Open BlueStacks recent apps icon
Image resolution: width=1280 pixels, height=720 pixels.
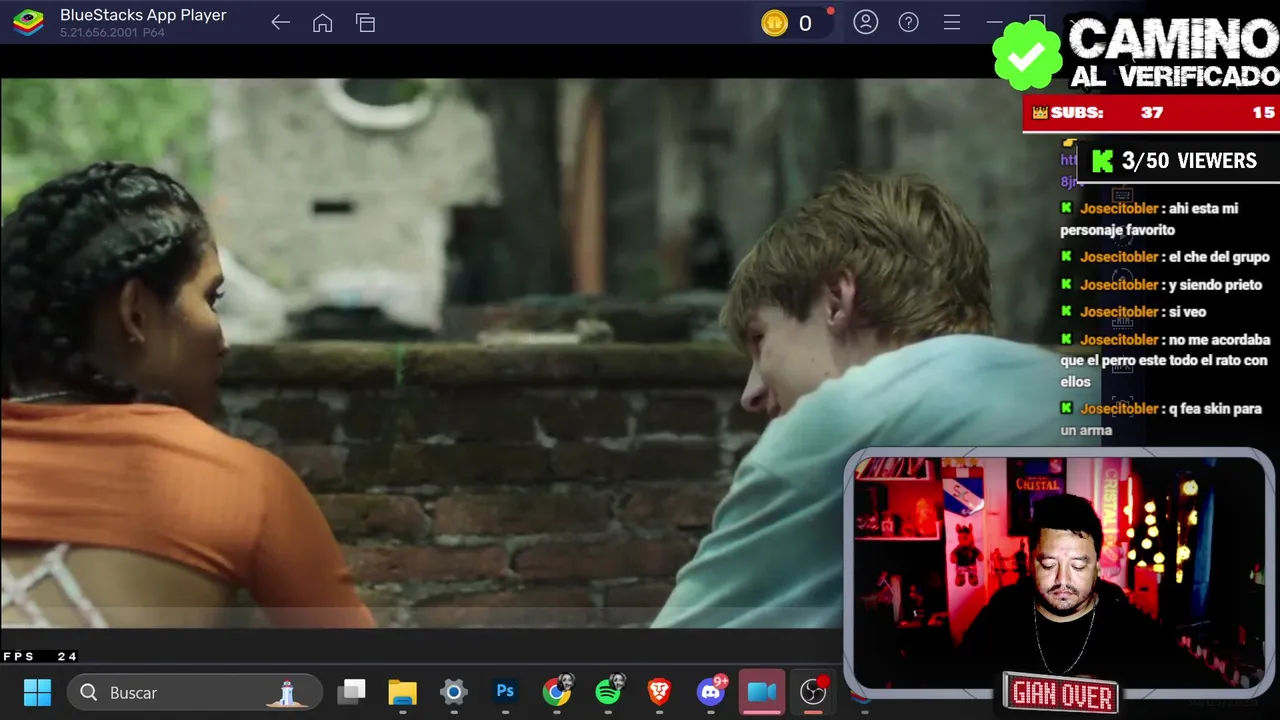[365, 23]
